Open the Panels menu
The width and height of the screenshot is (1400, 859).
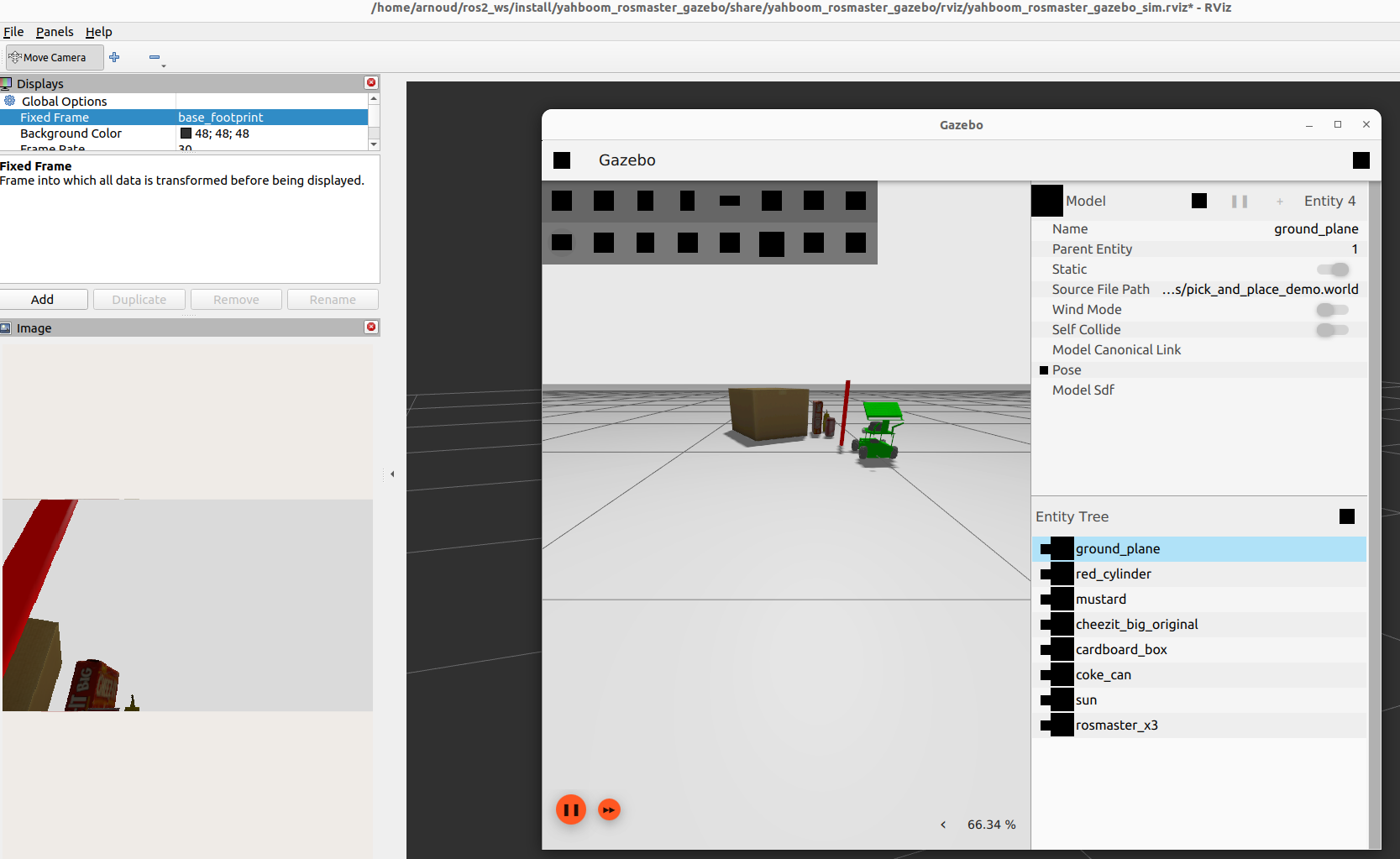(55, 32)
